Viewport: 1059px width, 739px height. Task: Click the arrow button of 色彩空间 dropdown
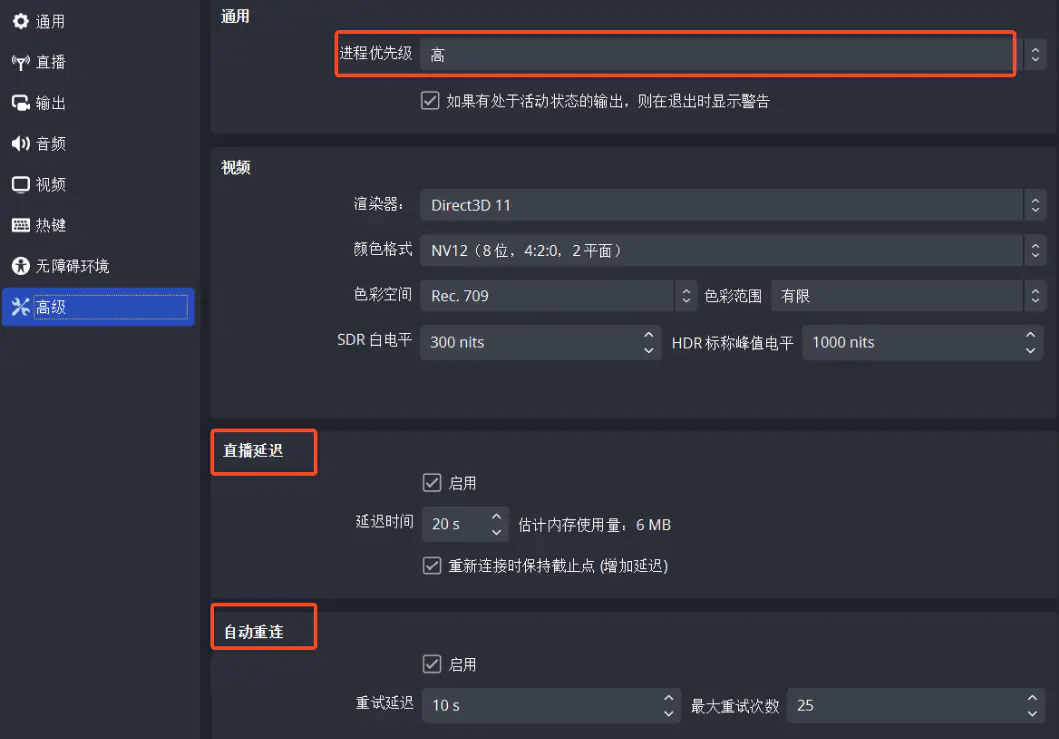(x=686, y=296)
